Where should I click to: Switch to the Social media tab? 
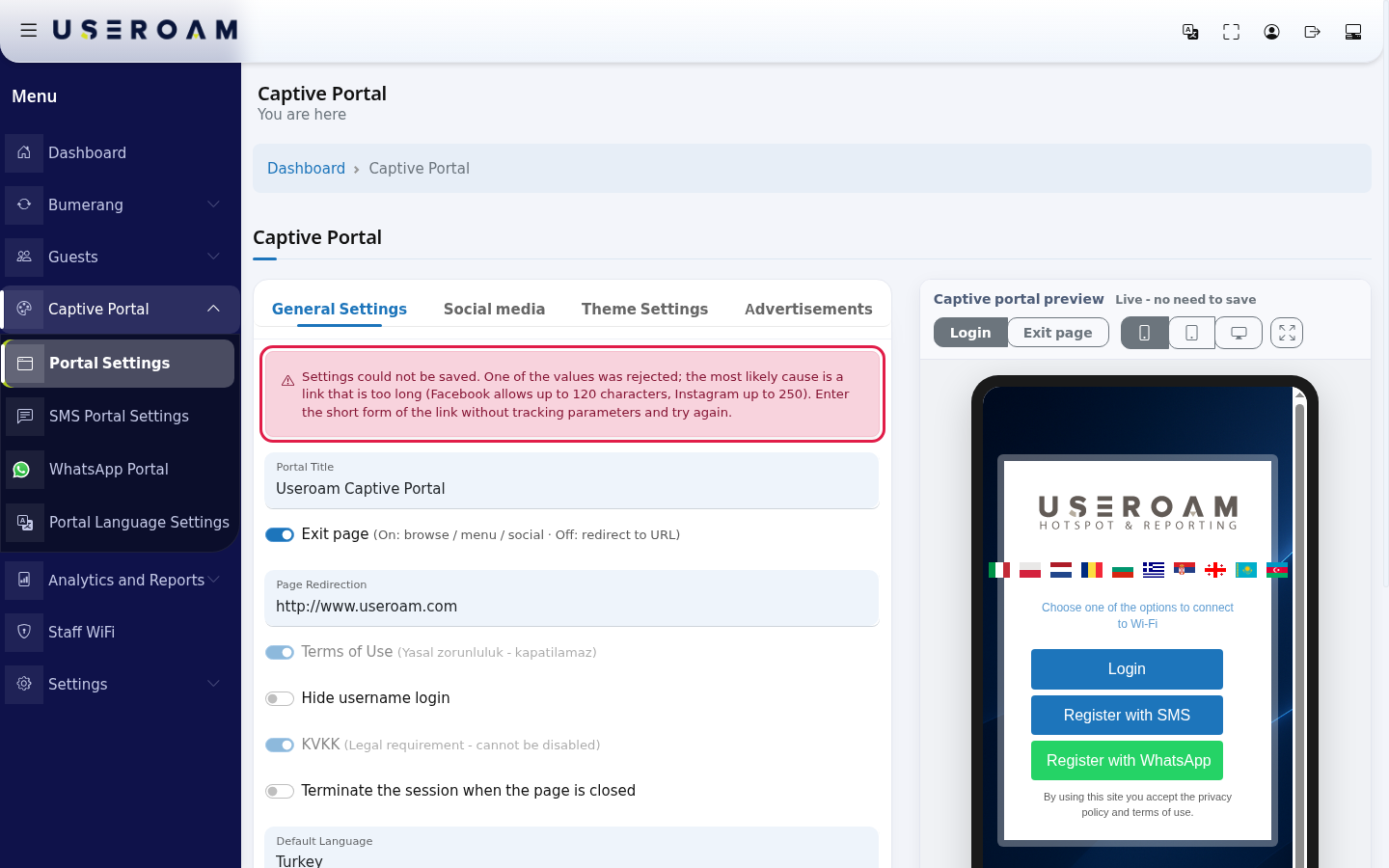494,309
